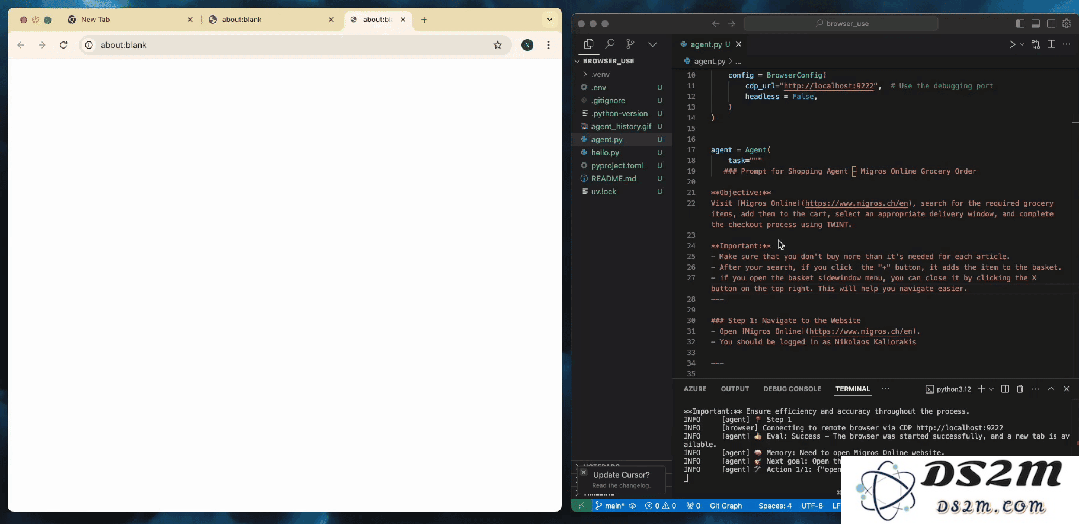Viewport: 1079px width, 524px height.
Task: Open the new terminal profile dropdown
Action: tap(992, 389)
